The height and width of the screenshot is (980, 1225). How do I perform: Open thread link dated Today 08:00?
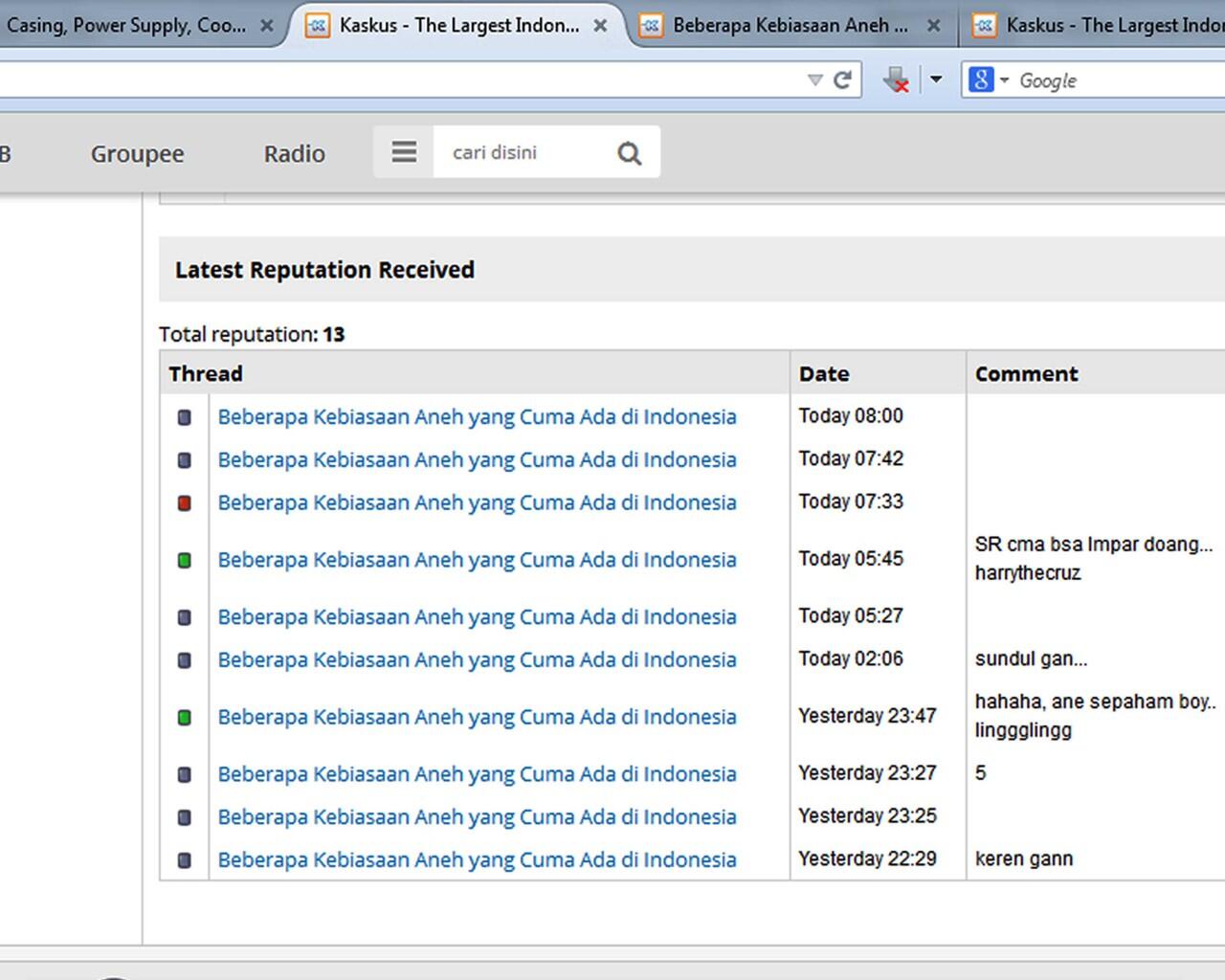(477, 417)
